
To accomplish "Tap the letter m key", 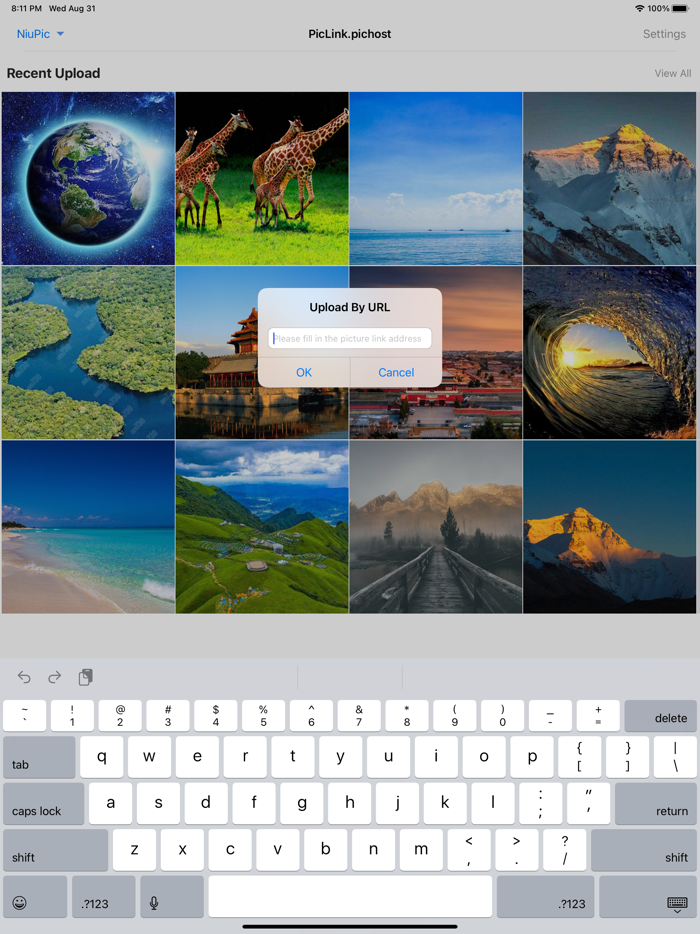I will tap(421, 850).
